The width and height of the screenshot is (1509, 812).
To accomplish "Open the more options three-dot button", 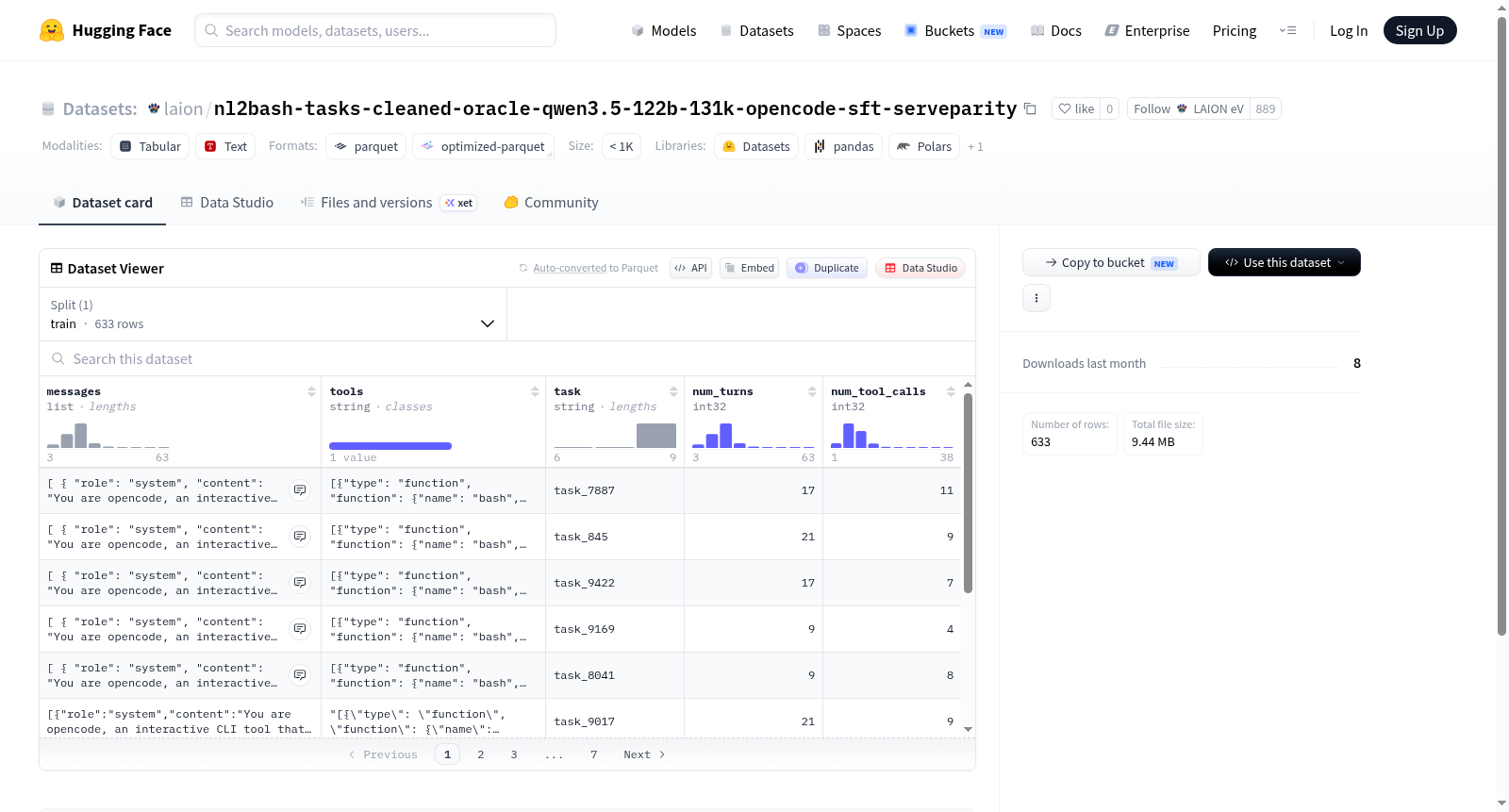I will pyautogui.click(x=1036, y=298).
